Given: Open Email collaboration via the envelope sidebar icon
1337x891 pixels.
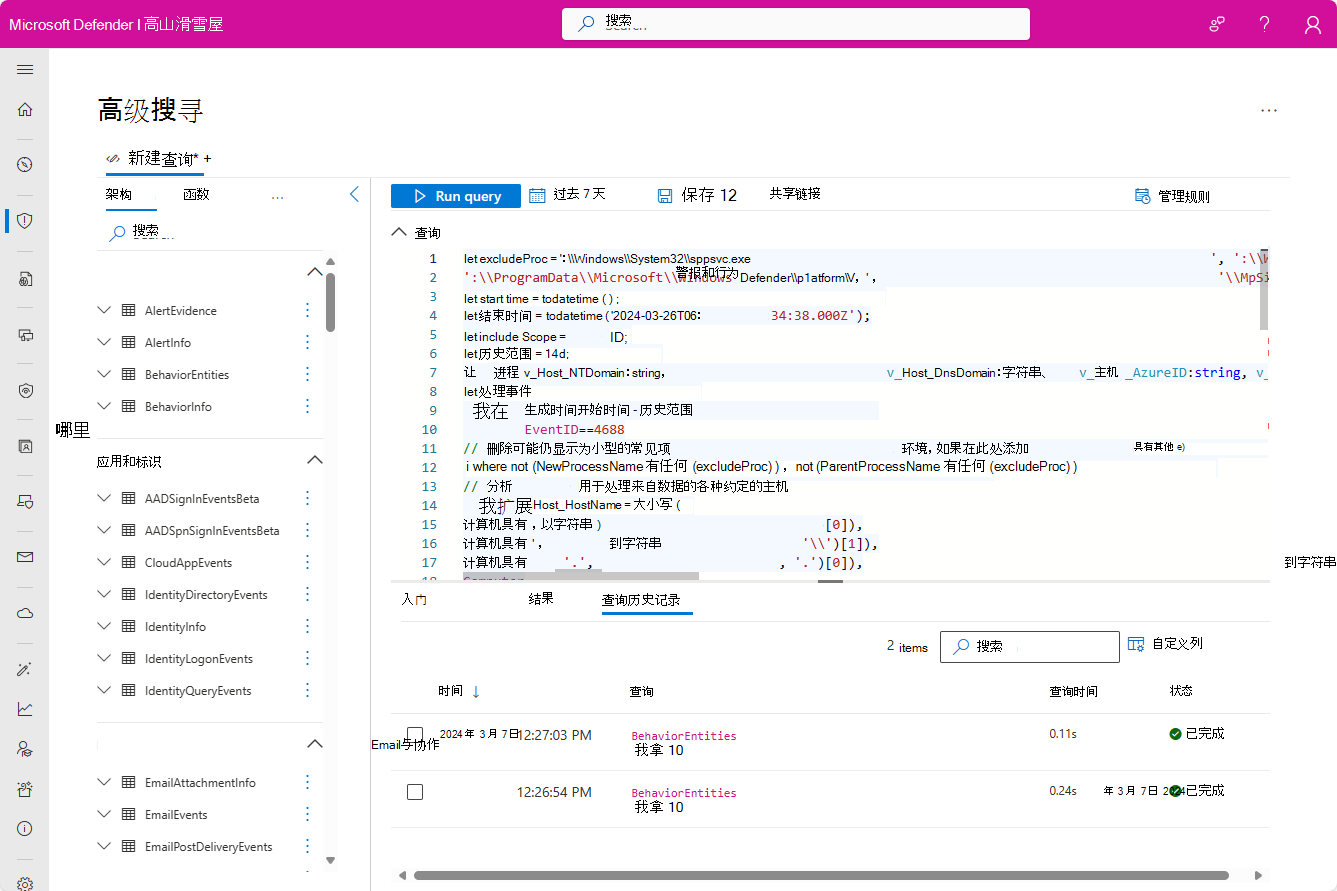Looking at the screenshot, I should [x=25, y=557].
